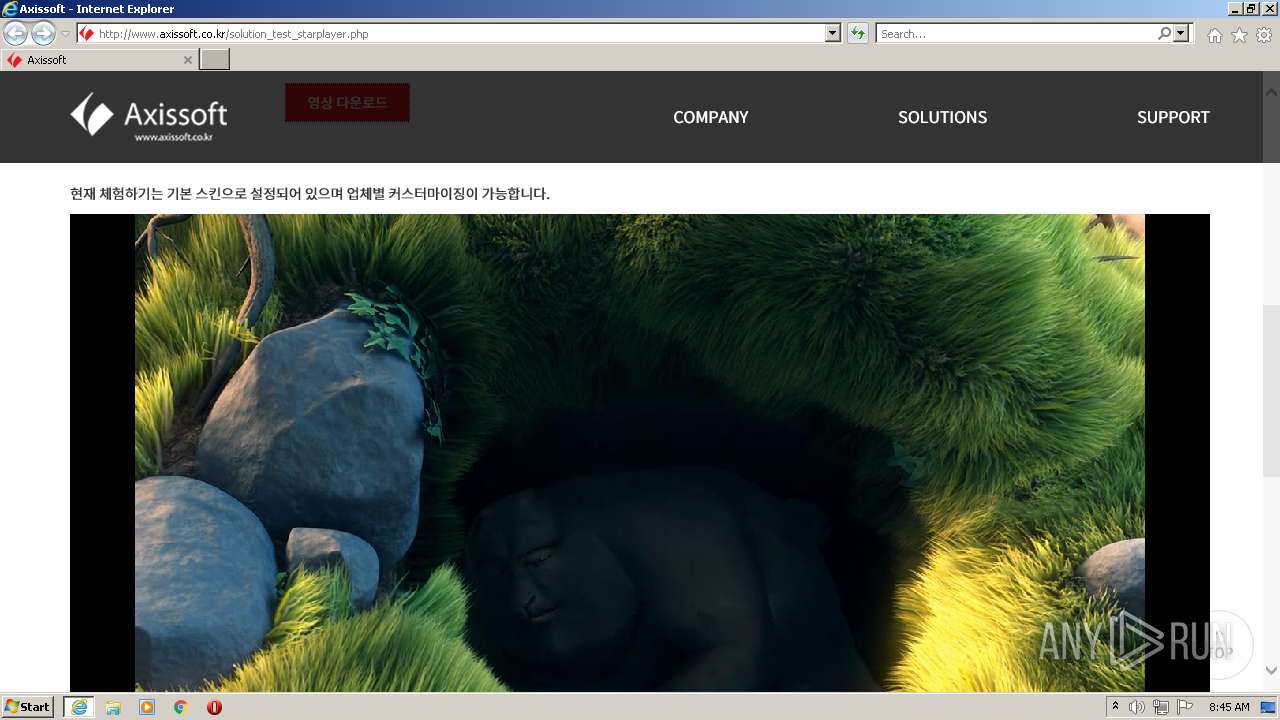Image resolution: width=1280 pixels, height=720 pixels.
Task: Click the video player frame
Action: click(x=640, y=452)
